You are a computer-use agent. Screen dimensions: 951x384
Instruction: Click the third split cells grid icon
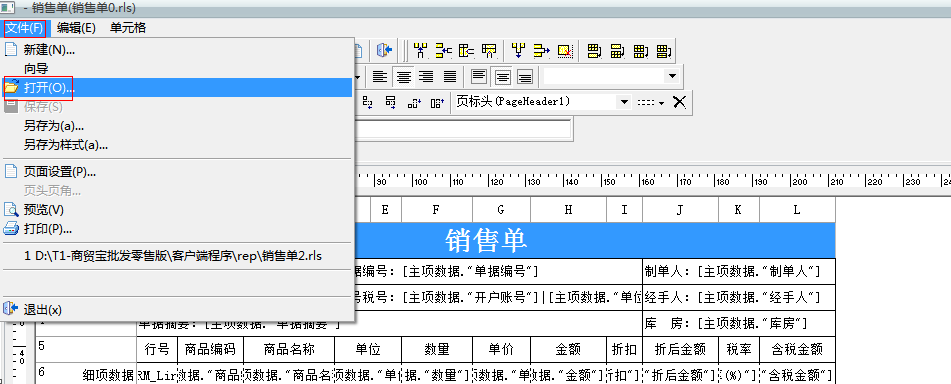(x=640, y=51)
